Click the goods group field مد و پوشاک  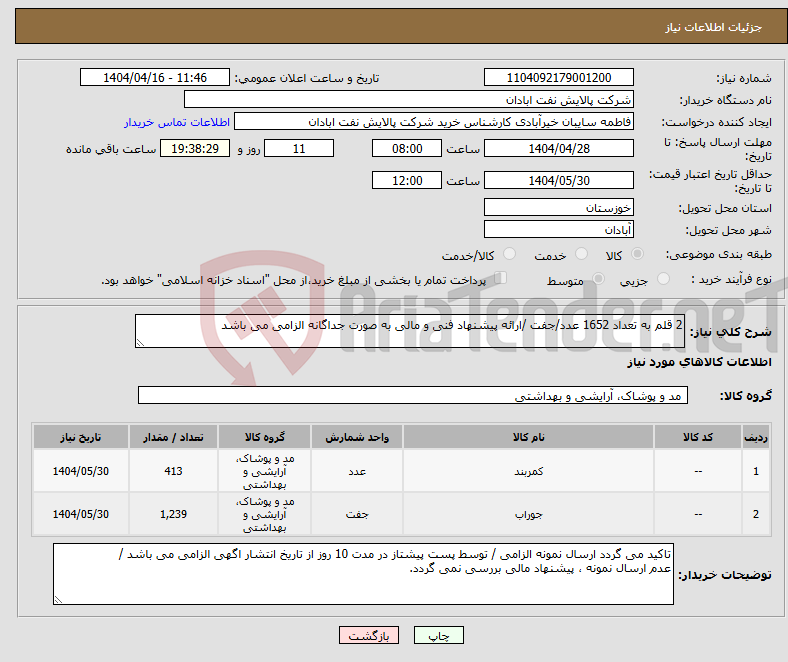coord(413,395)
